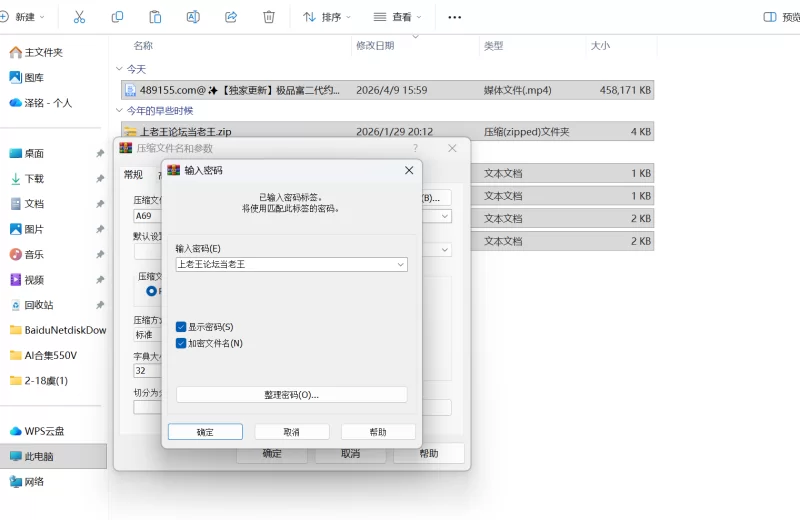Click the Share icon in toolbar
Viewport: 800px width, 520px height.
point(231,17)
